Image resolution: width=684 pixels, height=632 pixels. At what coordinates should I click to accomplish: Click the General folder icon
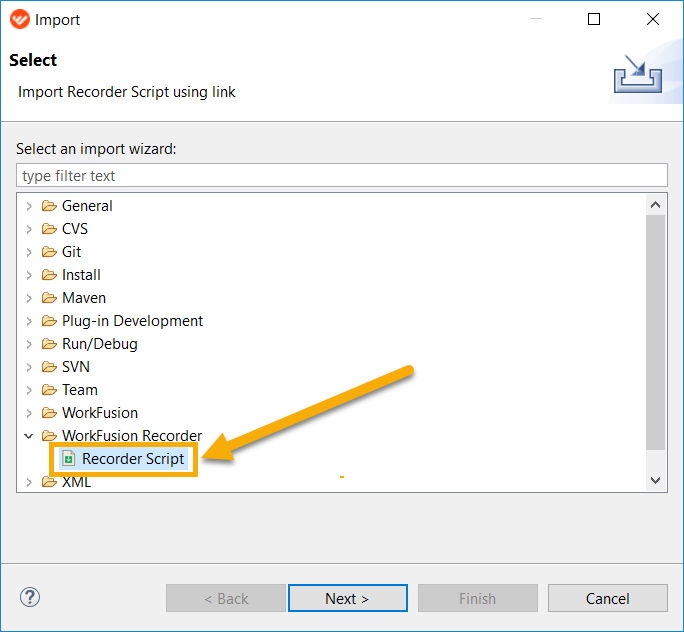coord(49,205)
